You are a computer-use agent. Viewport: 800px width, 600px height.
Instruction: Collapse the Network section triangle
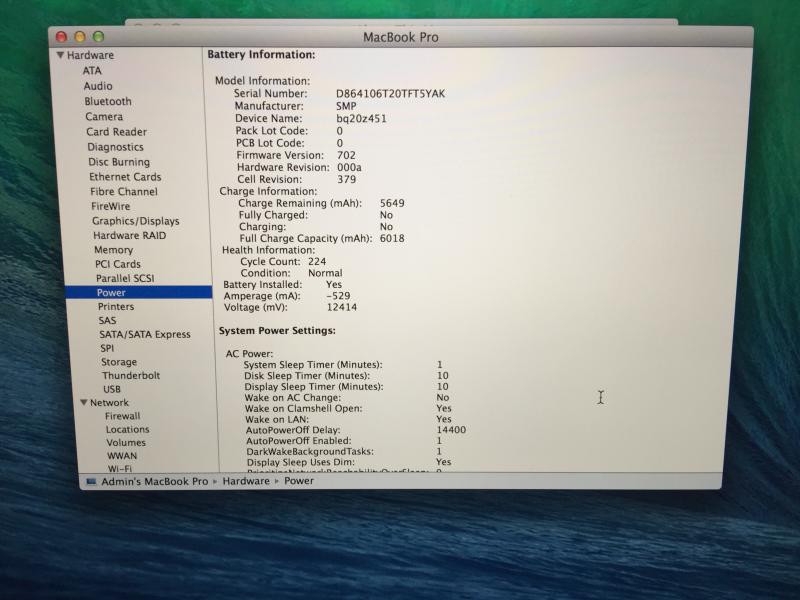[x=84, y=403]
